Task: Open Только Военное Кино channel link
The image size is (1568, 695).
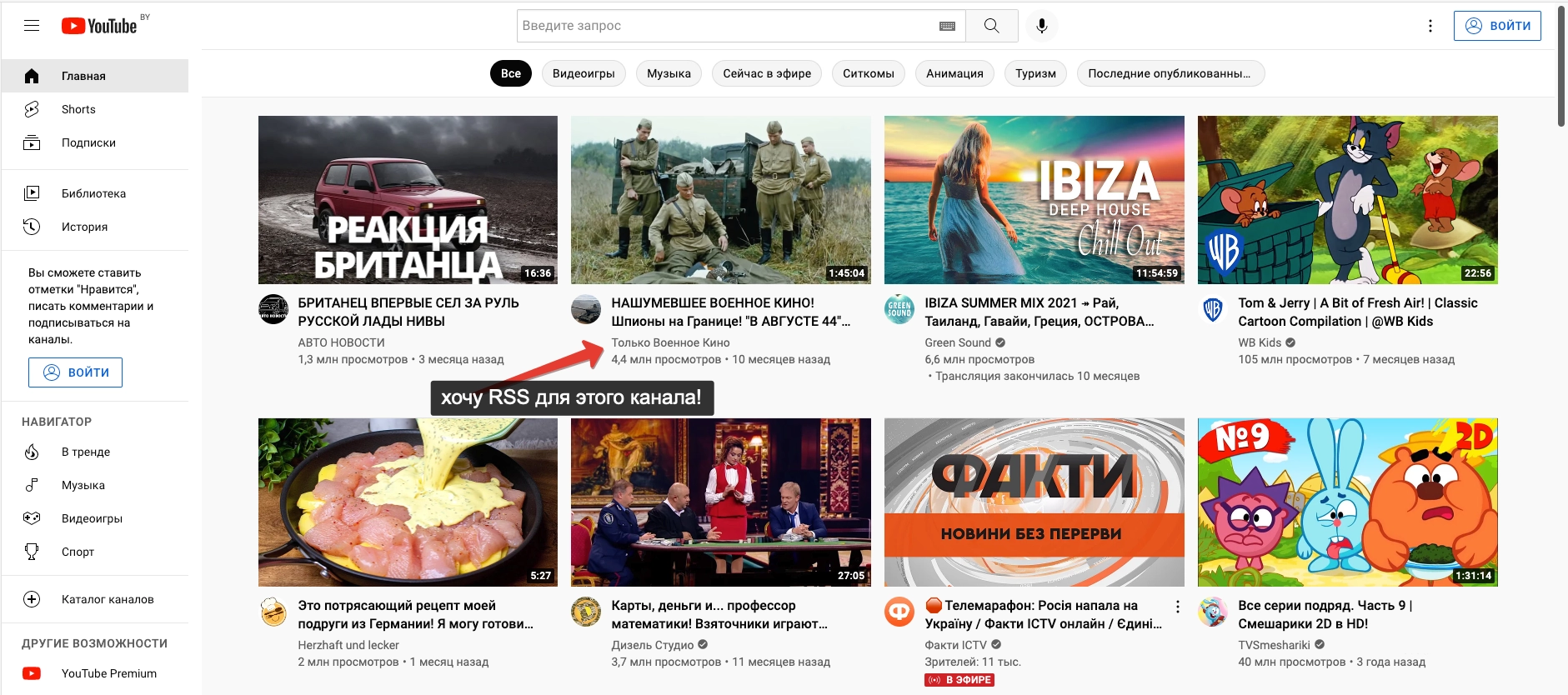Action: (670, 342)
